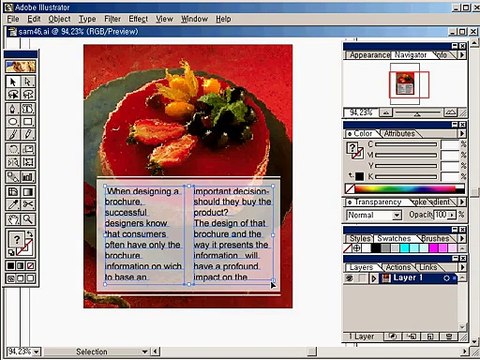Open the Opacity slider popup arrow

(x=452, y=215)
